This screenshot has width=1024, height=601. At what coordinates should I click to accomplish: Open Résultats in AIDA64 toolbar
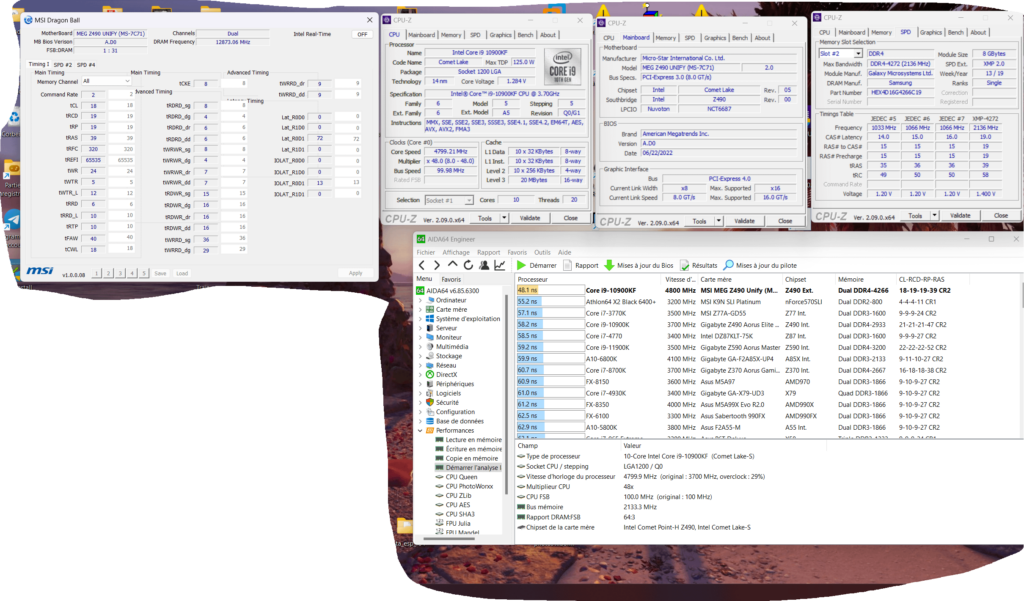(x=698, y=265)
